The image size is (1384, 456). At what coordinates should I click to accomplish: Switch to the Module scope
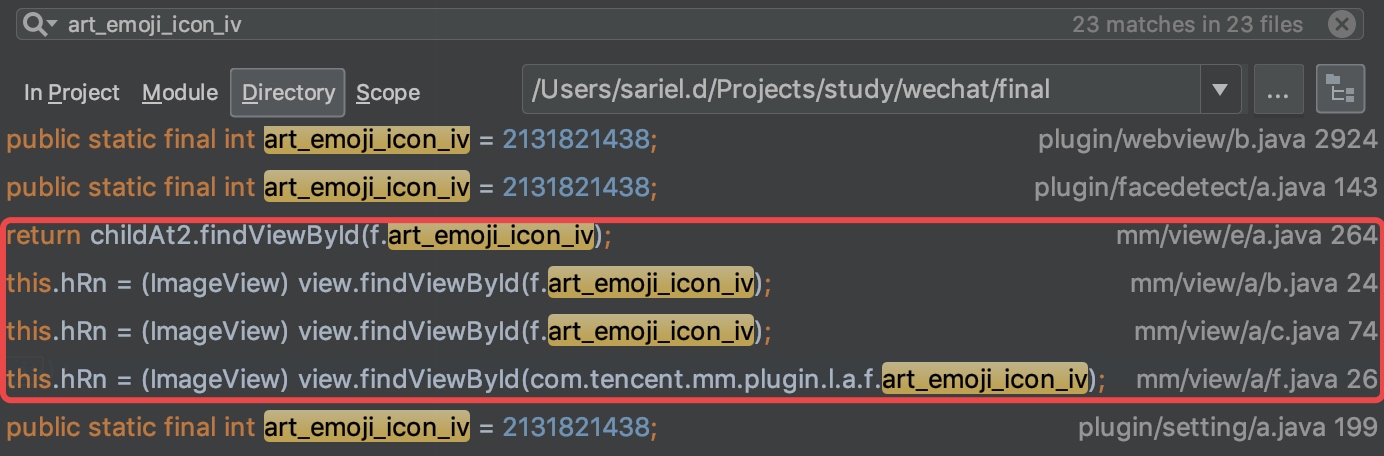tap(180, 93)
